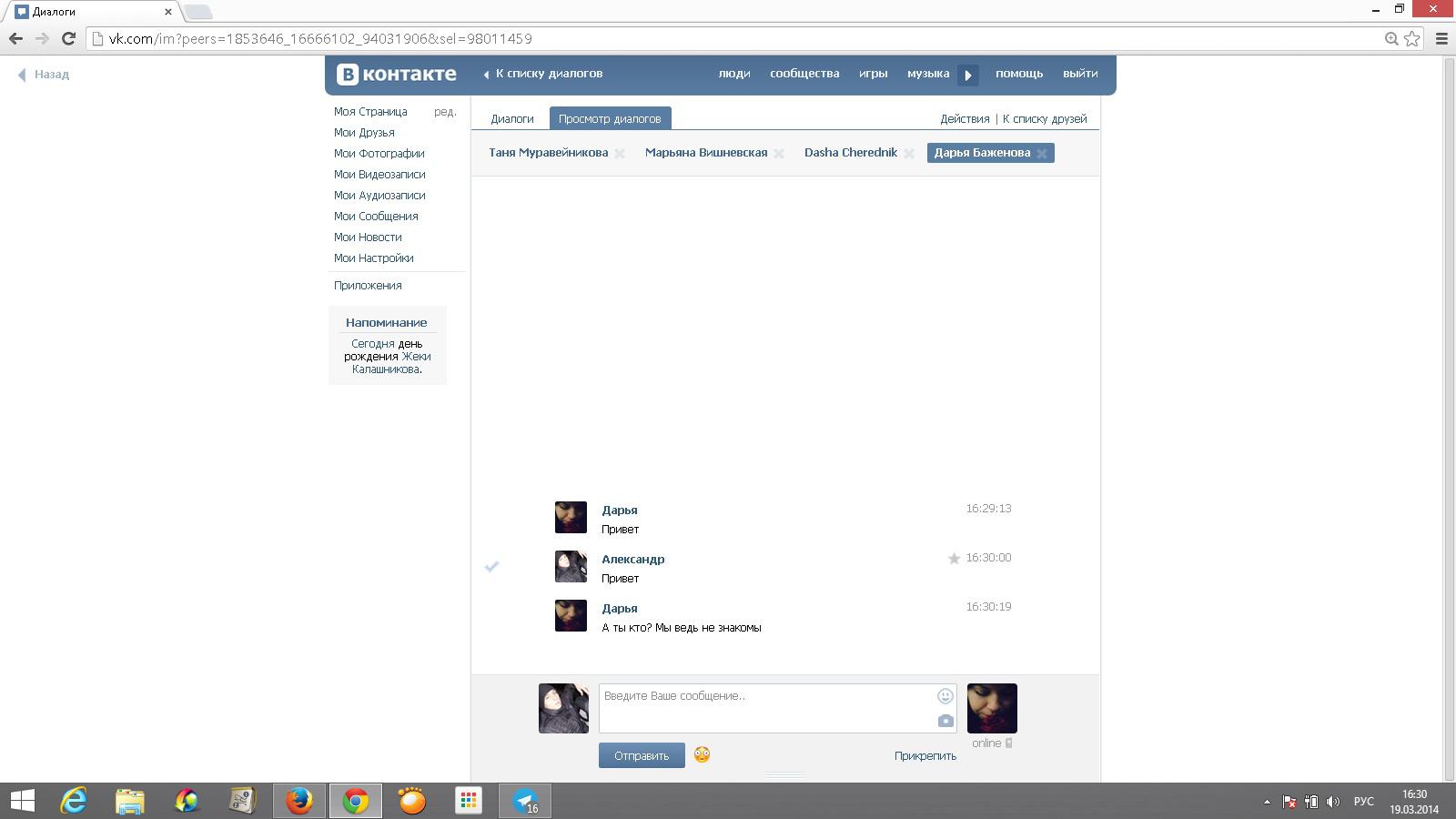Screen dimensions: 1456x819
Task: Go to К списку друзей link
Action: [1045, 119]
